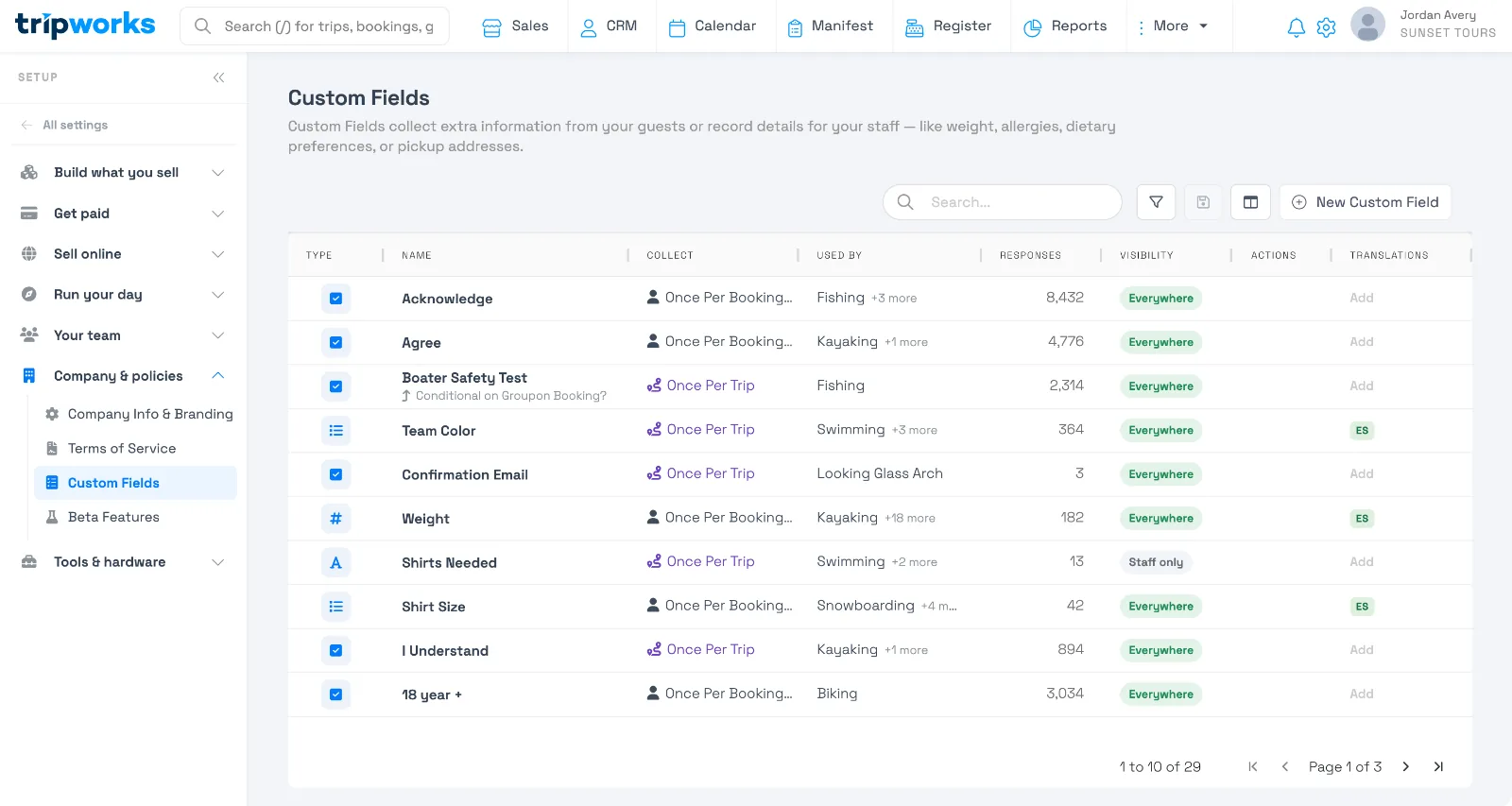The width and height of the screenshot is (1512, 806).
Task: Open the More dropdown menu
Action: tap(1173, 26)
